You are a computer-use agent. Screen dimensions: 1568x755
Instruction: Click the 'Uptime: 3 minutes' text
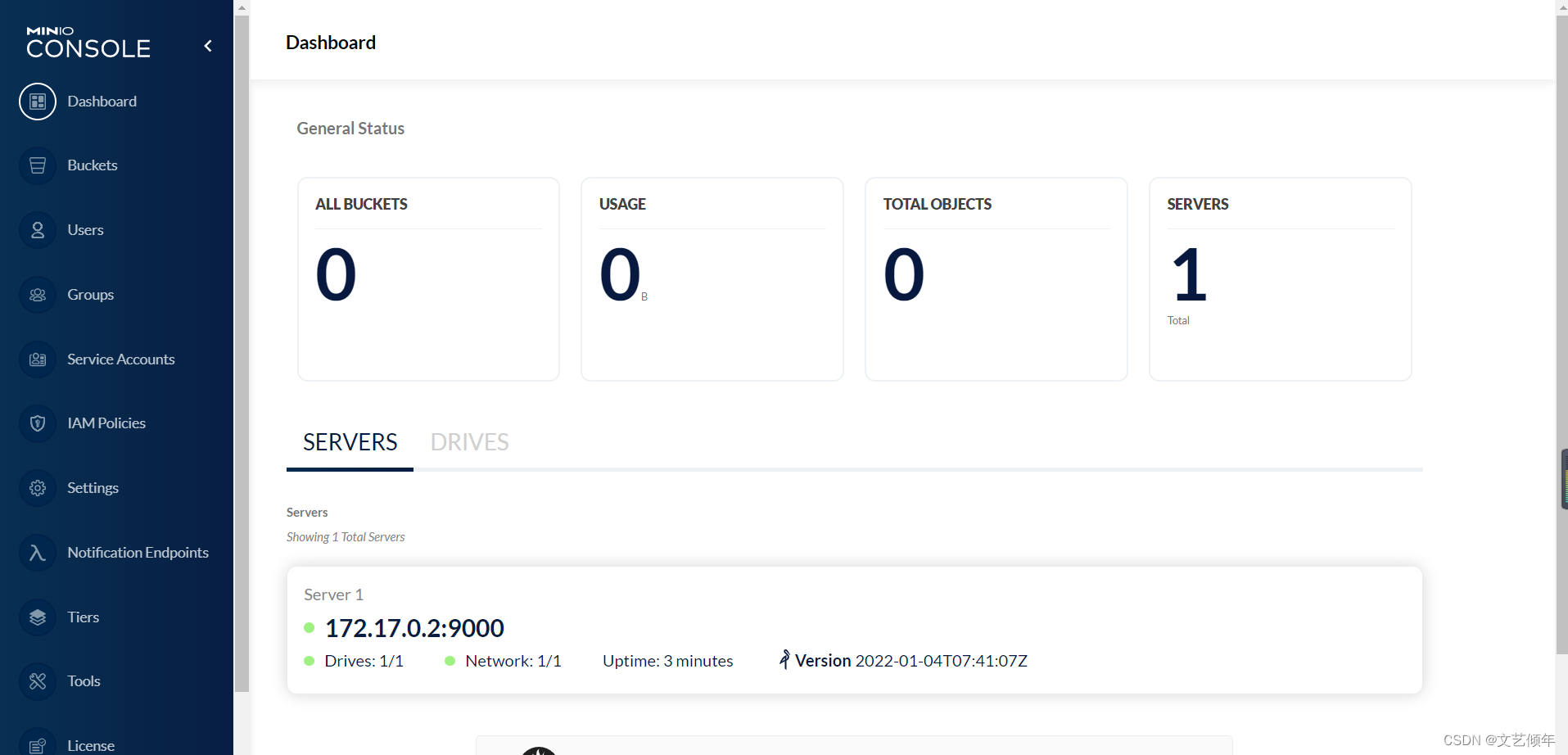tap(668, 661)
